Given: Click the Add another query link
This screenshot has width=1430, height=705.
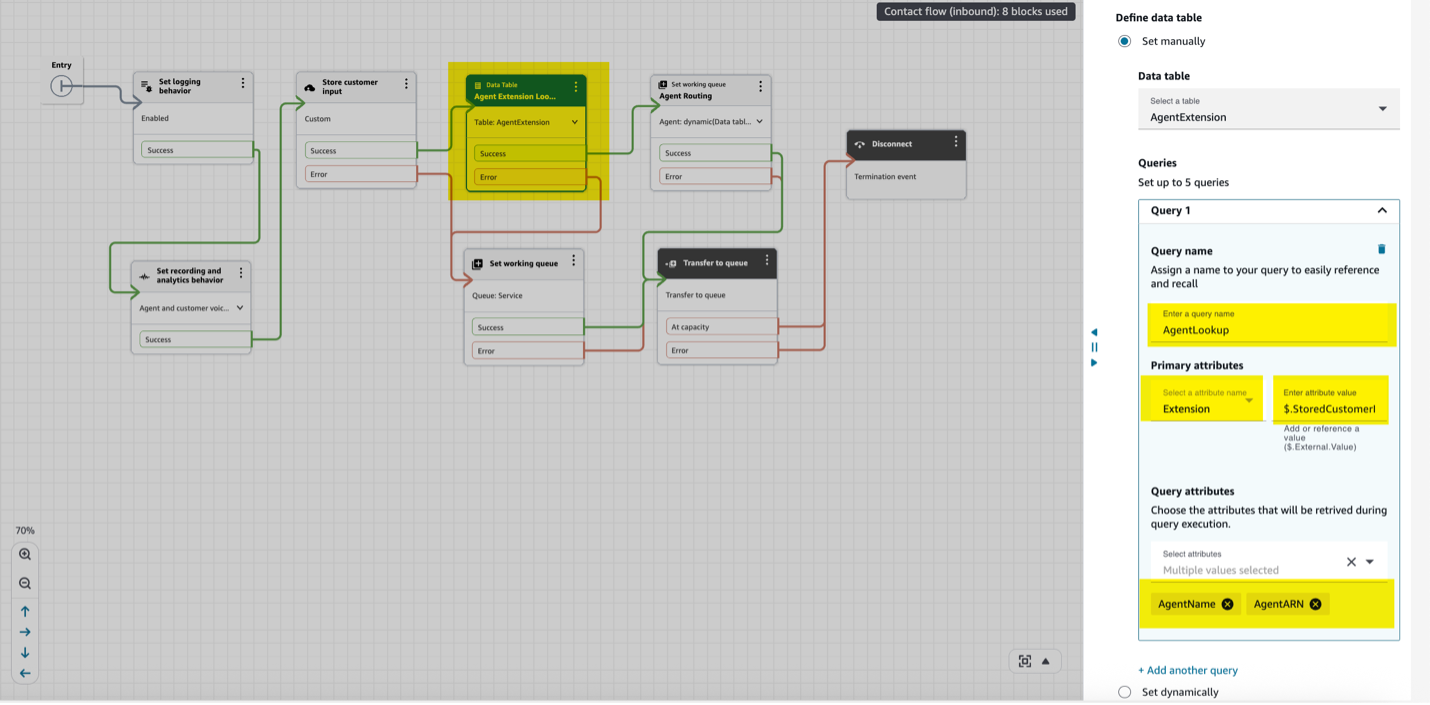Looking at the screenshot, I should [x=1188, y=670].
